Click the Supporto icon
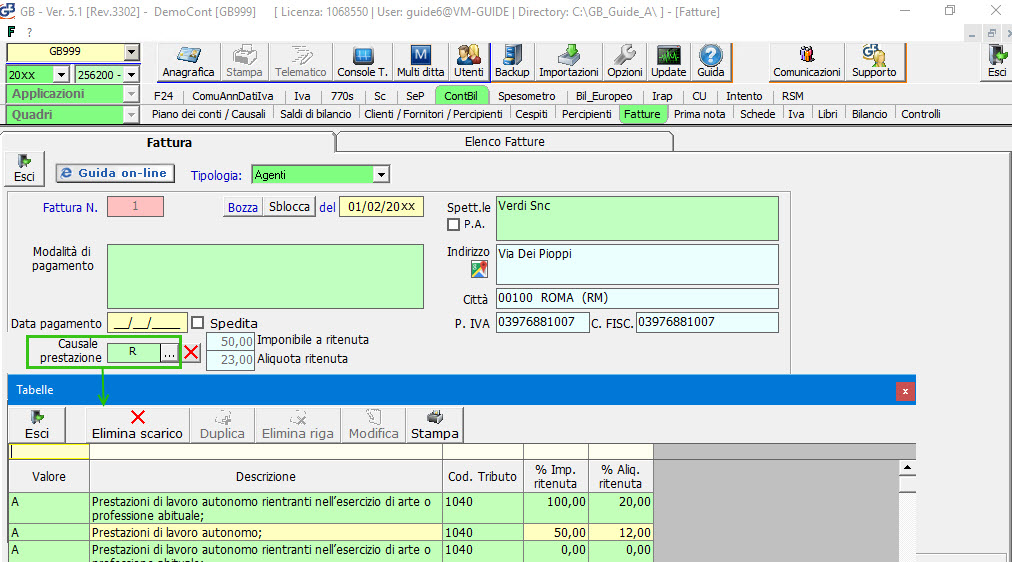The height and width of the screenshot is (562, 1012). click(873, 62)
